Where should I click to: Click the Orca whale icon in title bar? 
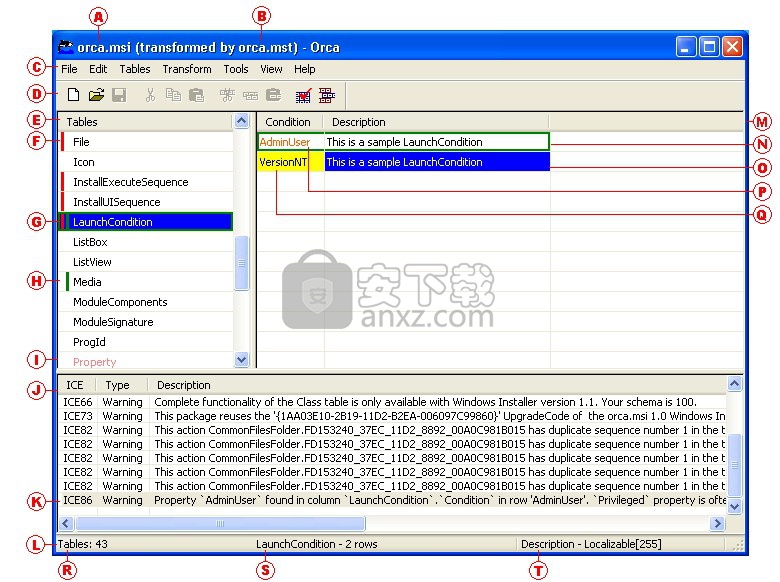coord(66,47)
